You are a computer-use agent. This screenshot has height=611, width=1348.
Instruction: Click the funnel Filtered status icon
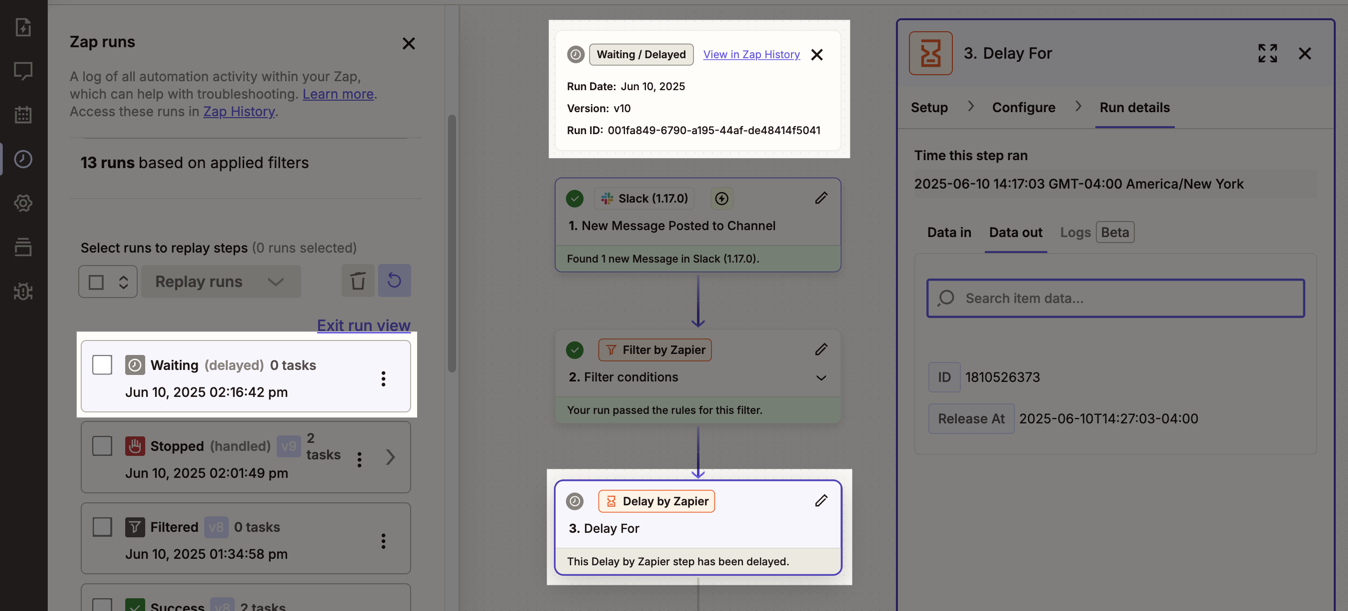(x=135, y=527)
